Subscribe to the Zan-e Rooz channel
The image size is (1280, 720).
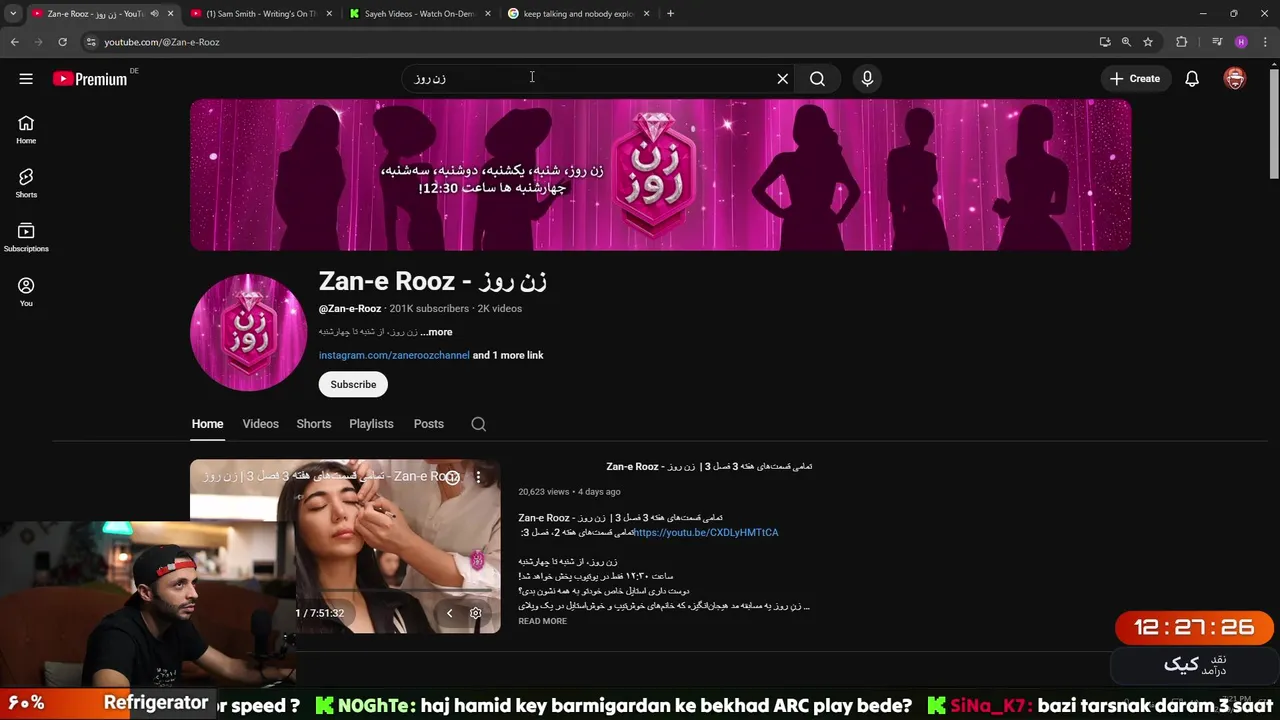[x=353, y=384]
